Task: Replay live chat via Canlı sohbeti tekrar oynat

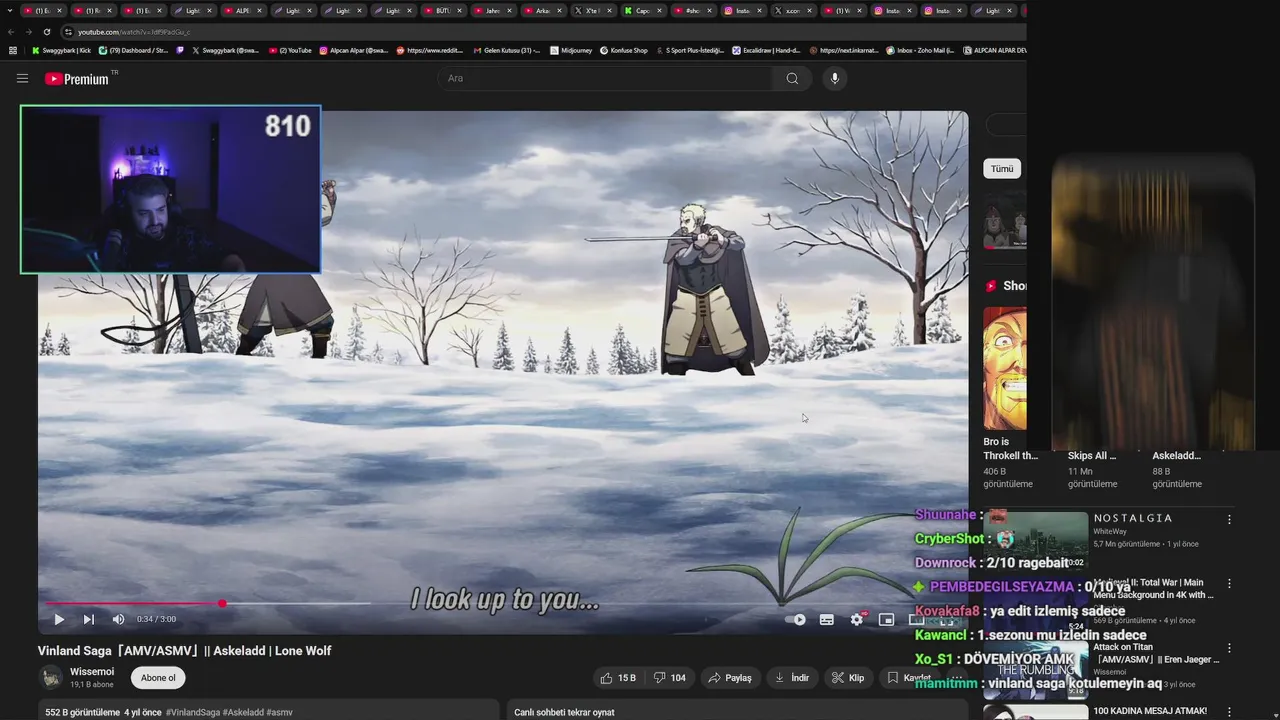Action: (564, 712)
